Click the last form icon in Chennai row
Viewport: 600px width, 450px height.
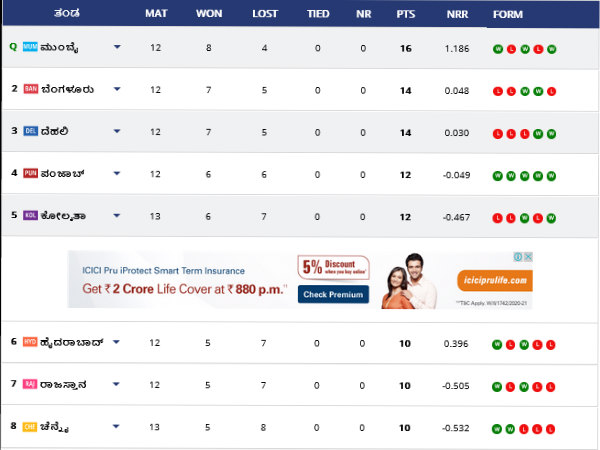pyautogui.click(x=550, y=429)
